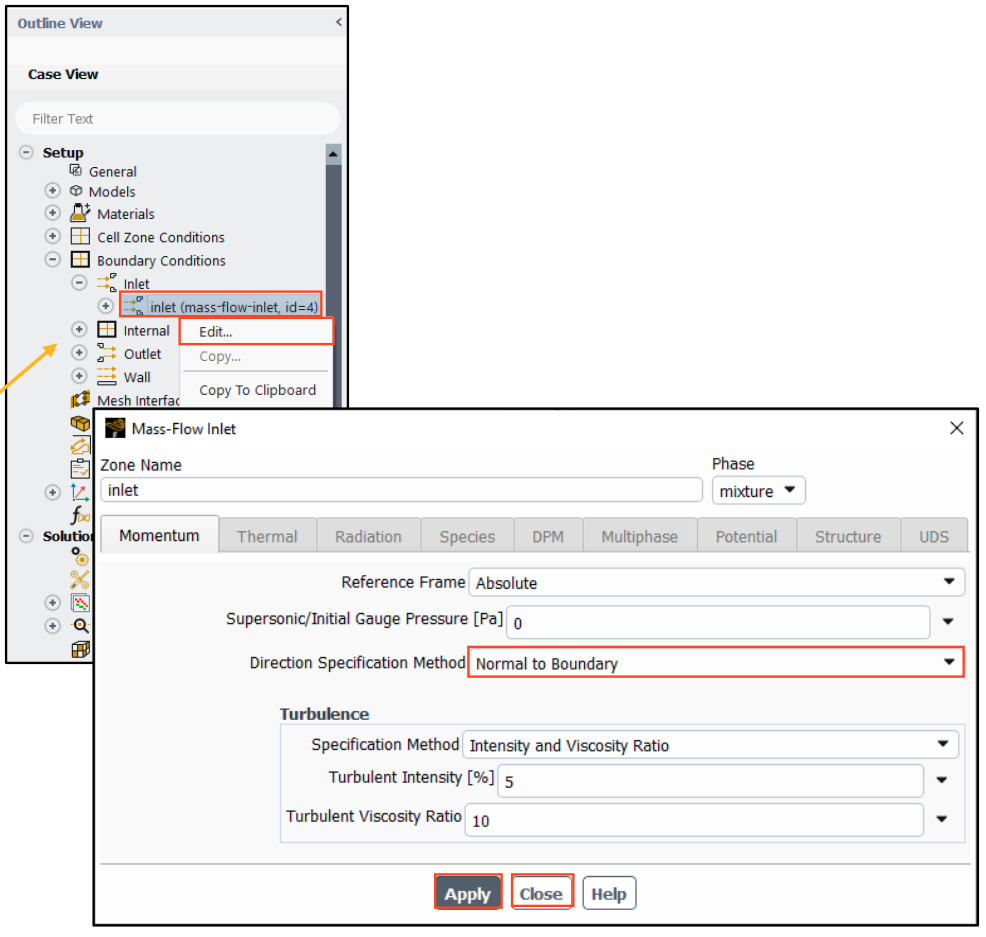Expand the inlet mass-flow-inlet node

pos(105,306)
